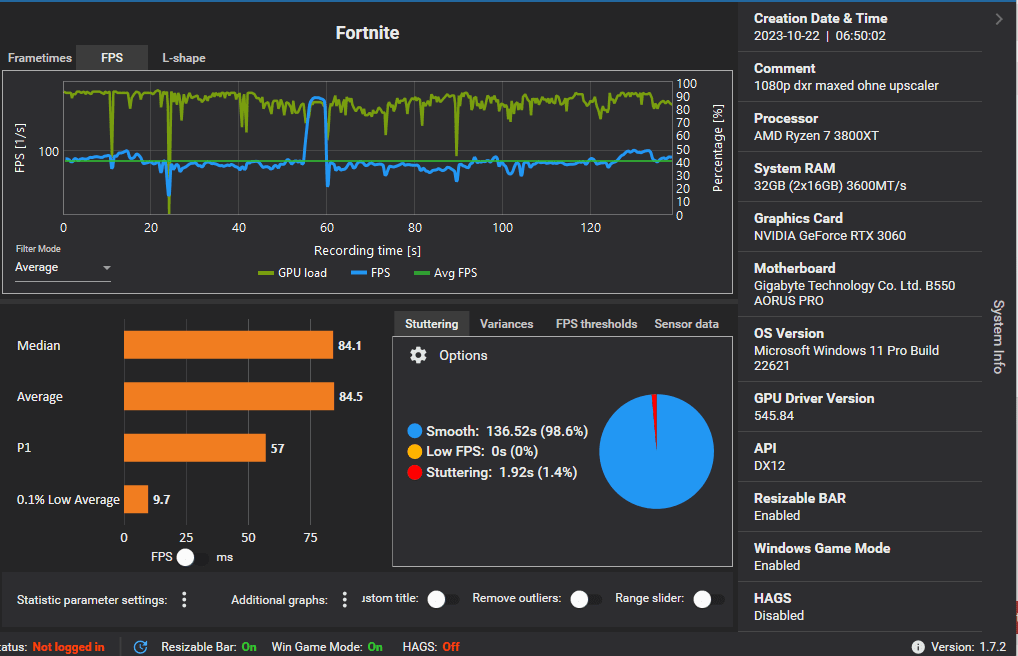The height and width of the screenshot is (656, 1018).
Task: Open the L-shape tab
Action: tap(184, 58)
